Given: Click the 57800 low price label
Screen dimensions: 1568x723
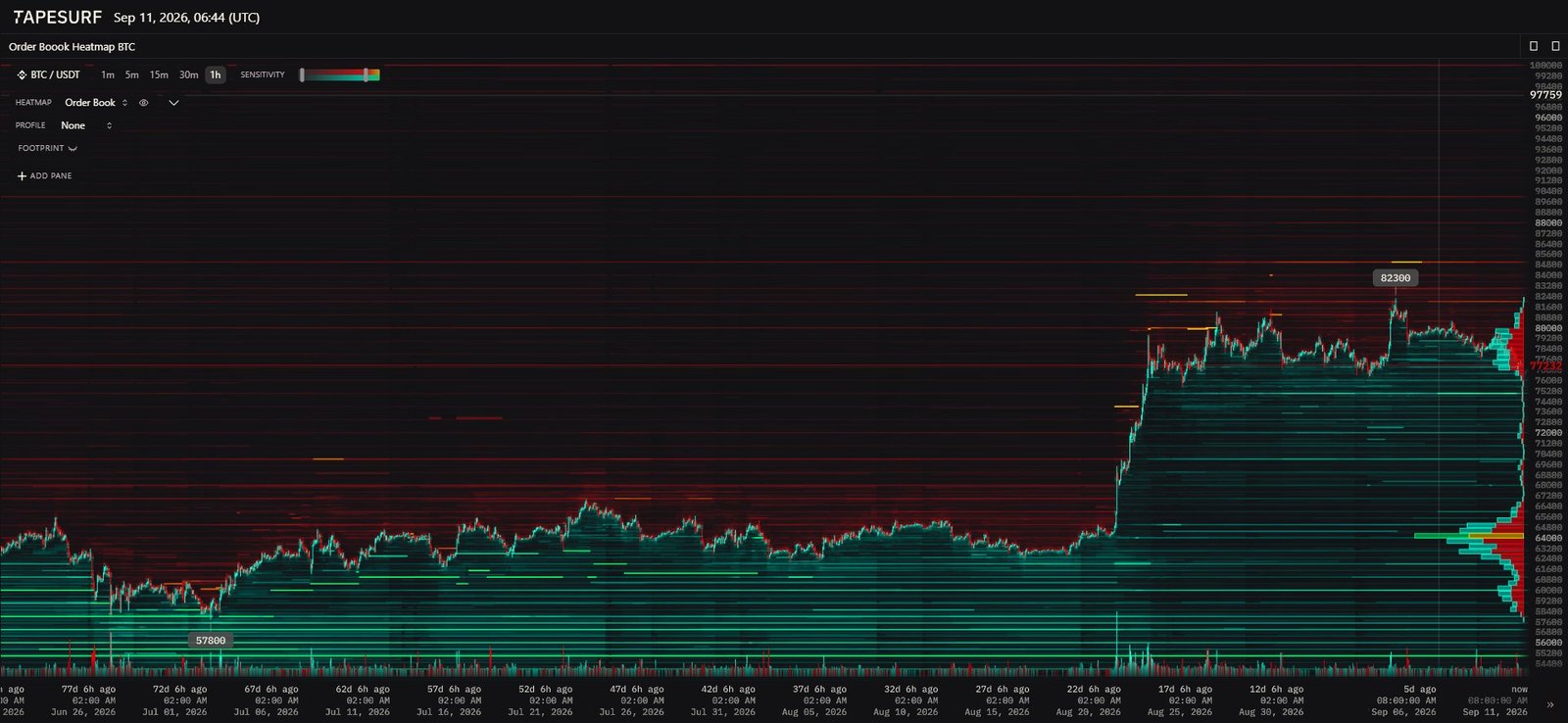Looking at the screenshot, I should click(211, 641).
